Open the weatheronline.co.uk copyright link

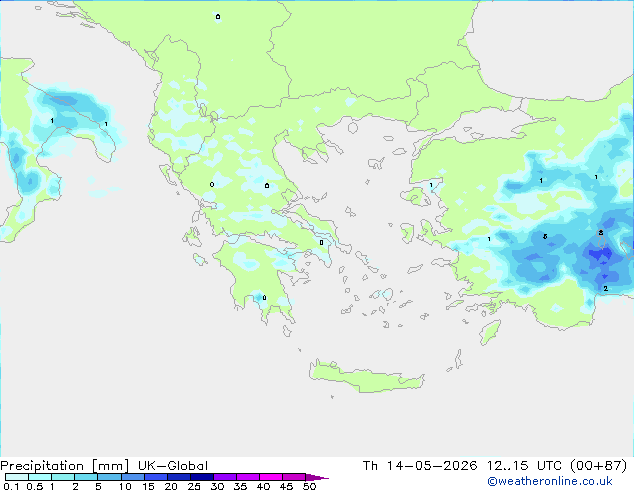[x=550, y=481]
